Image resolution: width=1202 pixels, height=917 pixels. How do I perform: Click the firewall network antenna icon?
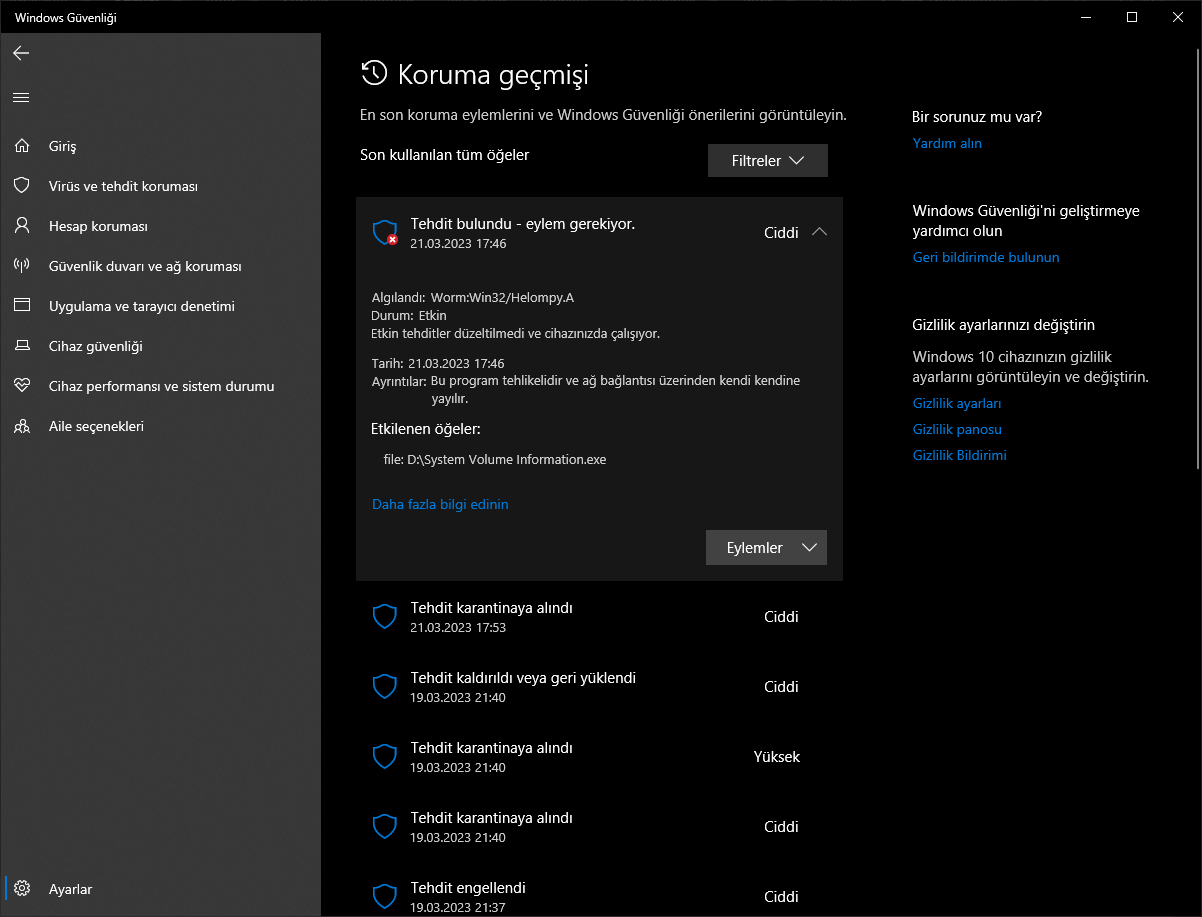22,266
